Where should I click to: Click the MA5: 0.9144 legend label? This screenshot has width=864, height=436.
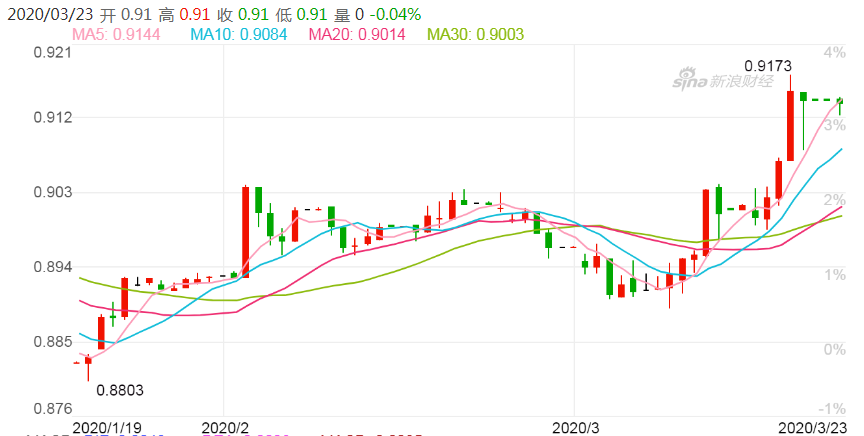pyautogui.click(x=116, y=34)
